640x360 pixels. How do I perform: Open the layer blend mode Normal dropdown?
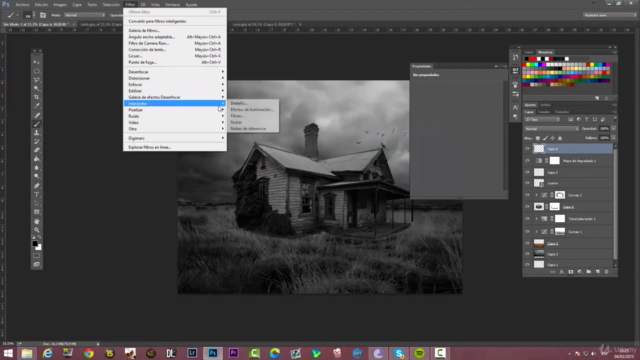coord(551,129)
